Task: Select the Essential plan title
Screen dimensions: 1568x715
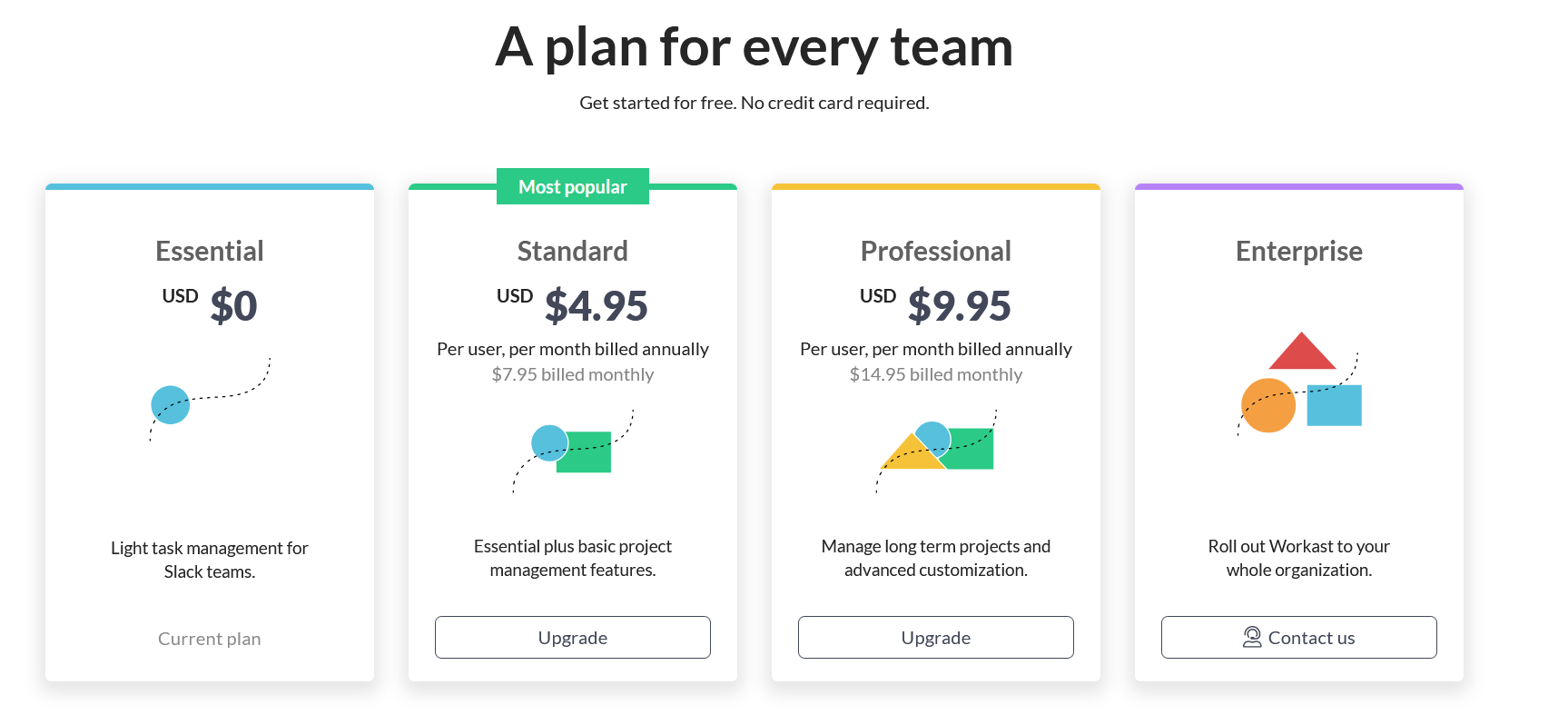Action: (x=209, y=251)
